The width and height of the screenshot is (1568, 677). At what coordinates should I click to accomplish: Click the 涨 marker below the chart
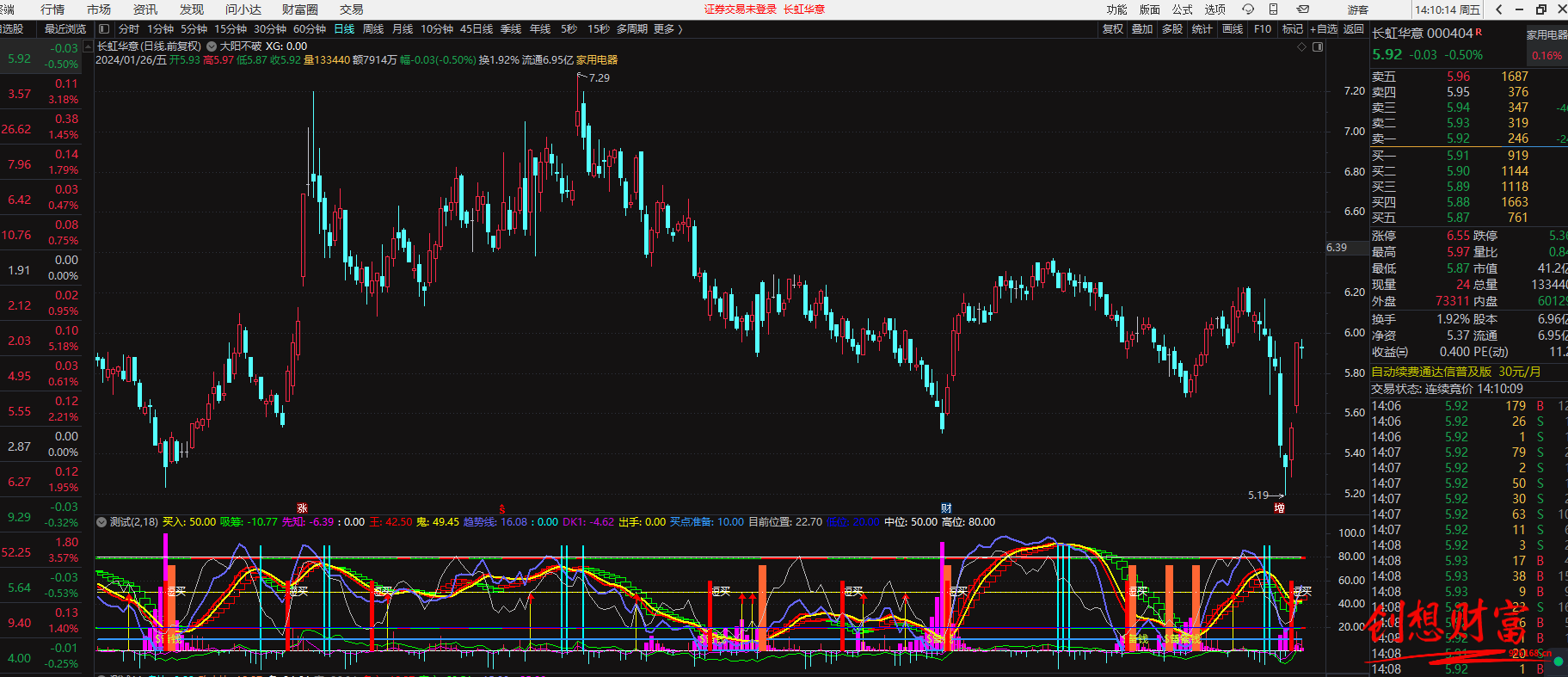302,508
